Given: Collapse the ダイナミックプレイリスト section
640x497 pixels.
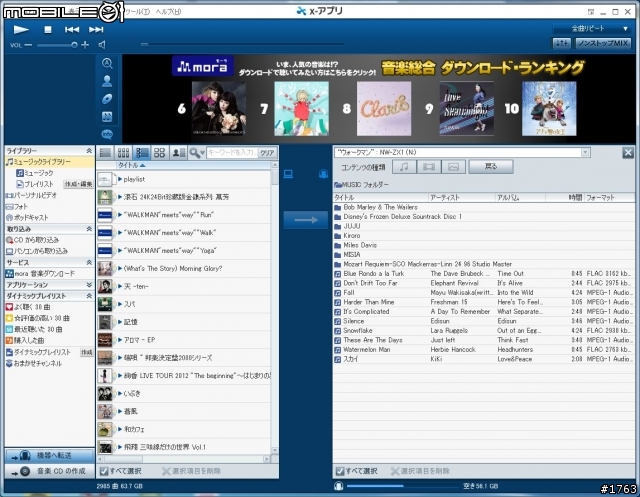Looking at the screenshot, I should (x=89, y=296).
